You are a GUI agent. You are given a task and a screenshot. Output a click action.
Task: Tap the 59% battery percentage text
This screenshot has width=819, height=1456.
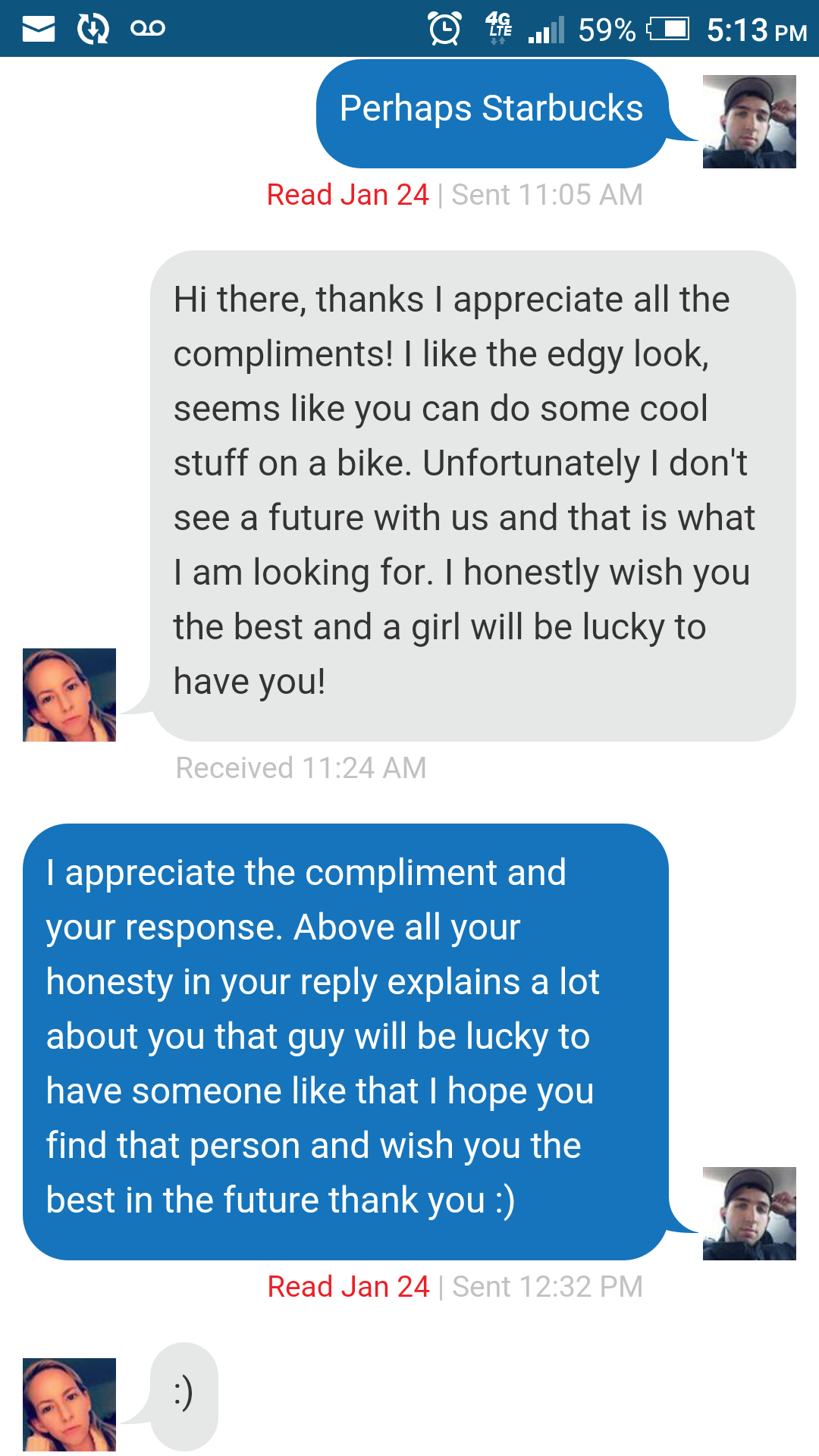607,30
